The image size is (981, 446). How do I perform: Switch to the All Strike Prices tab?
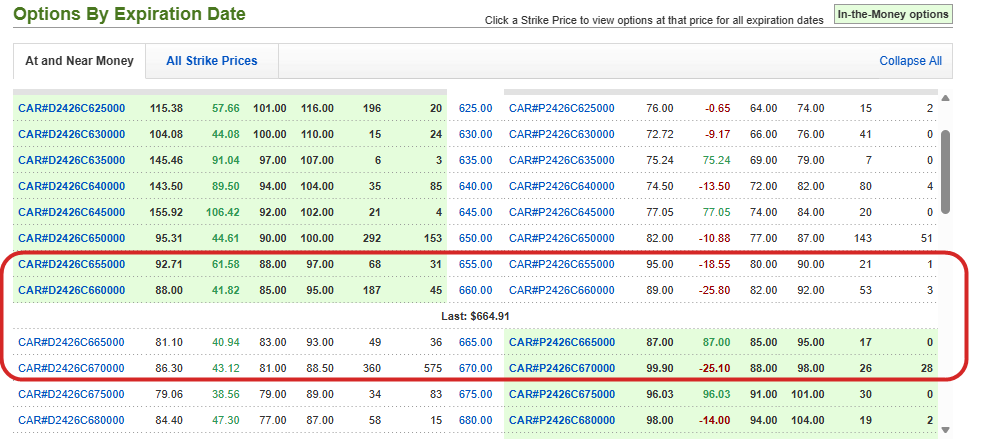pyautogui.click(x=211, y=61)
